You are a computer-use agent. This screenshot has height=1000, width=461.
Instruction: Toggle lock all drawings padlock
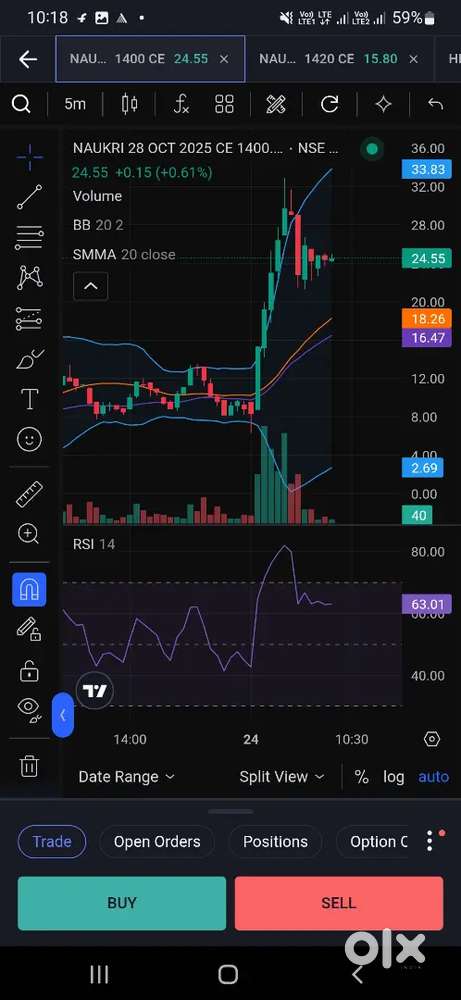pyautogui.click(x=29, y=670)
